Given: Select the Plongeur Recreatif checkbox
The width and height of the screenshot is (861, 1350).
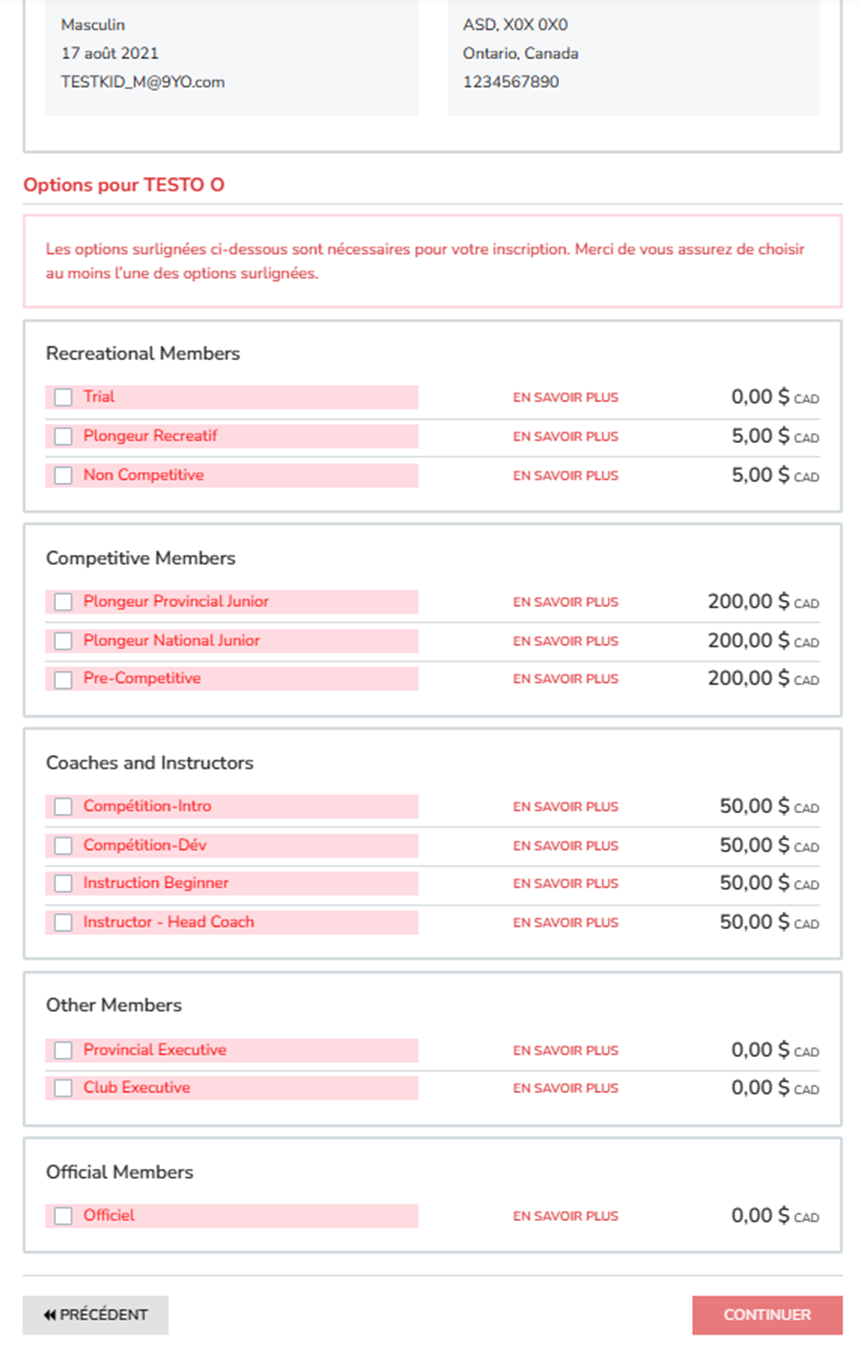Looking at the screenshot, I should point(63,437).
